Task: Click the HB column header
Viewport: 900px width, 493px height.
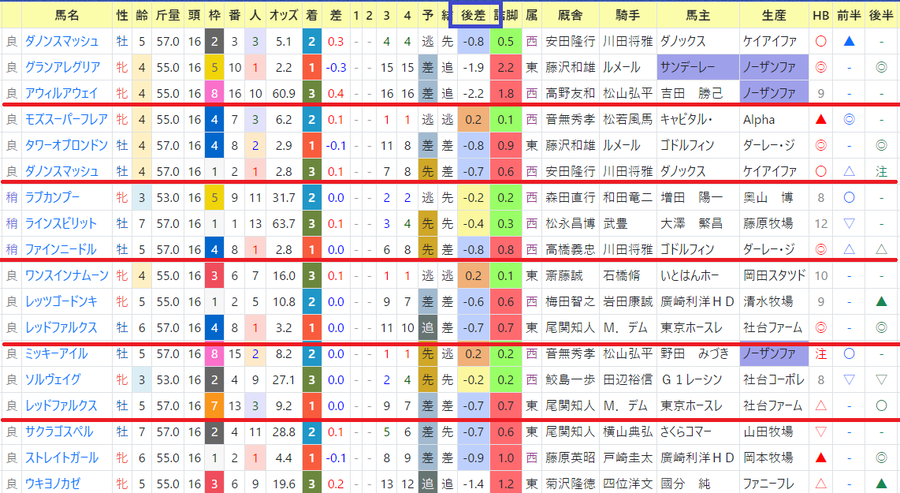Action: [821, 15]
